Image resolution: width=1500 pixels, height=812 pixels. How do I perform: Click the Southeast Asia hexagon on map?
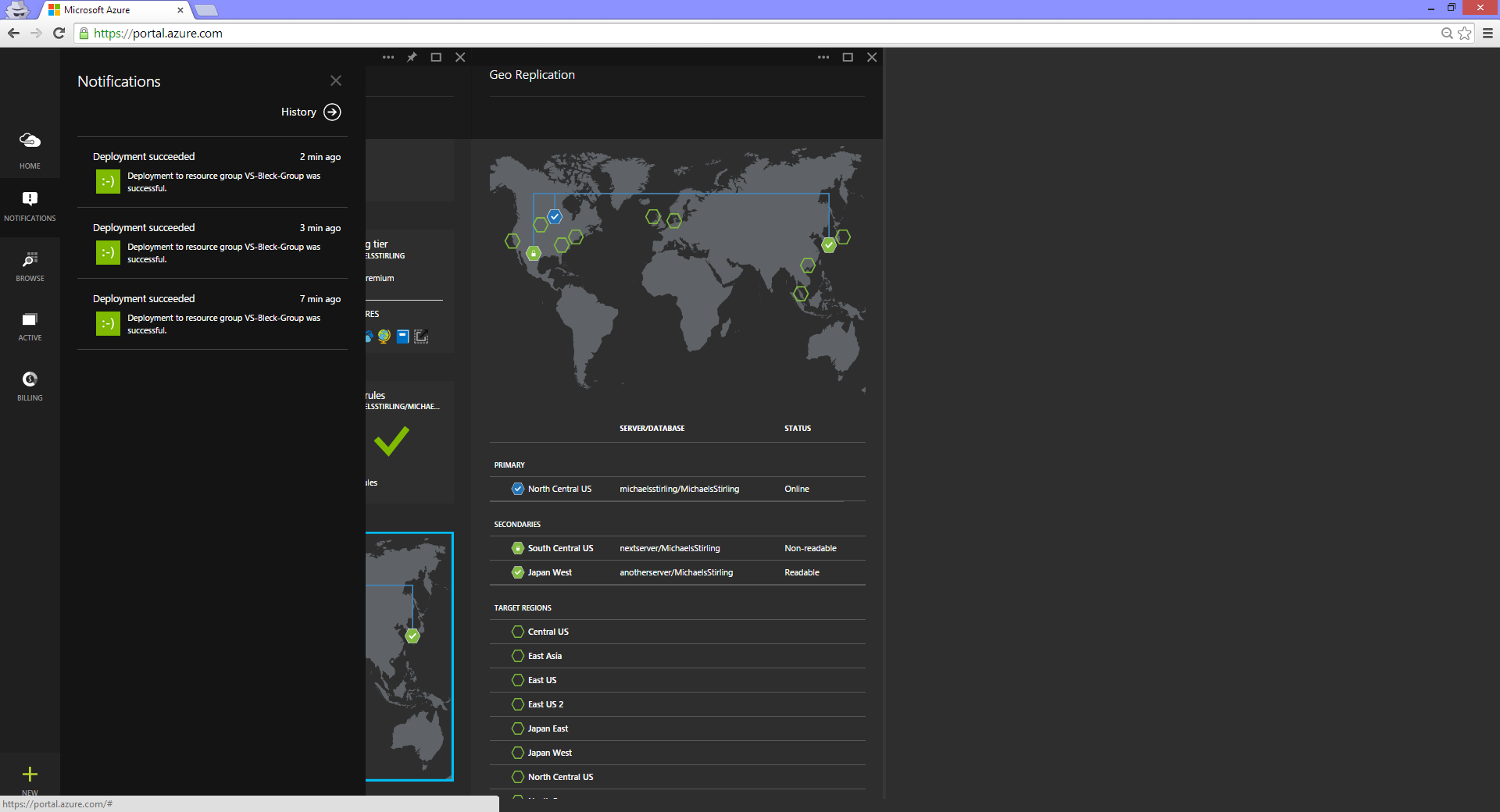800,294
